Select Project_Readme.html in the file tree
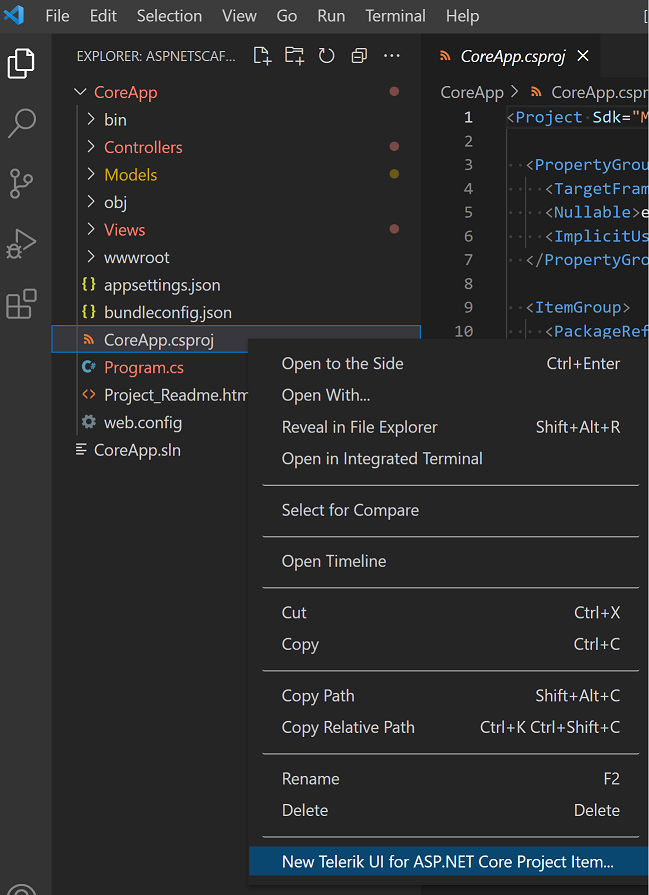649x895 pixels. pyautogui.click(x=150, y=394)
